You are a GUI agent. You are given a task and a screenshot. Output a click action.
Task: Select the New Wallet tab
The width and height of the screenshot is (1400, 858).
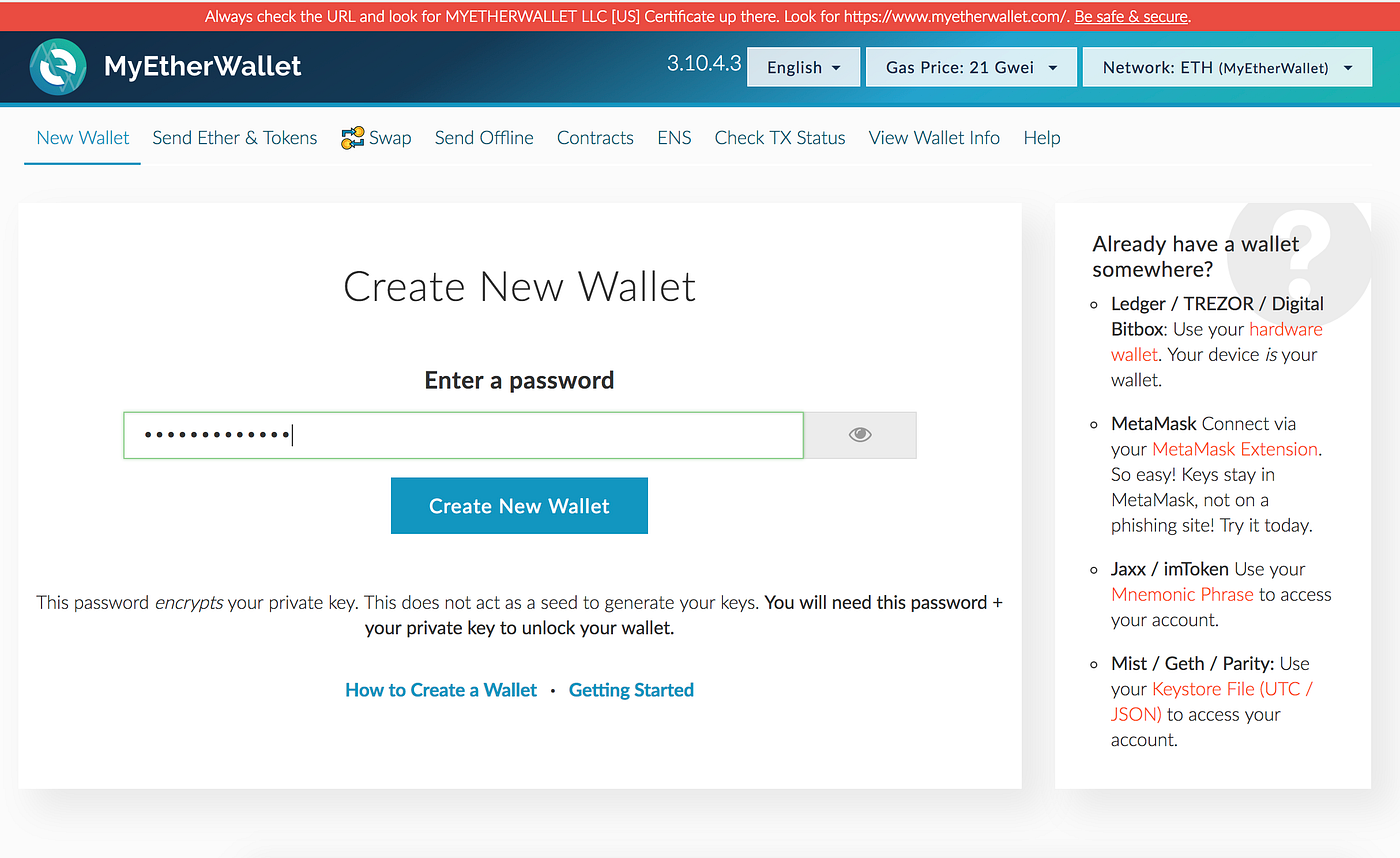point(83,138)
